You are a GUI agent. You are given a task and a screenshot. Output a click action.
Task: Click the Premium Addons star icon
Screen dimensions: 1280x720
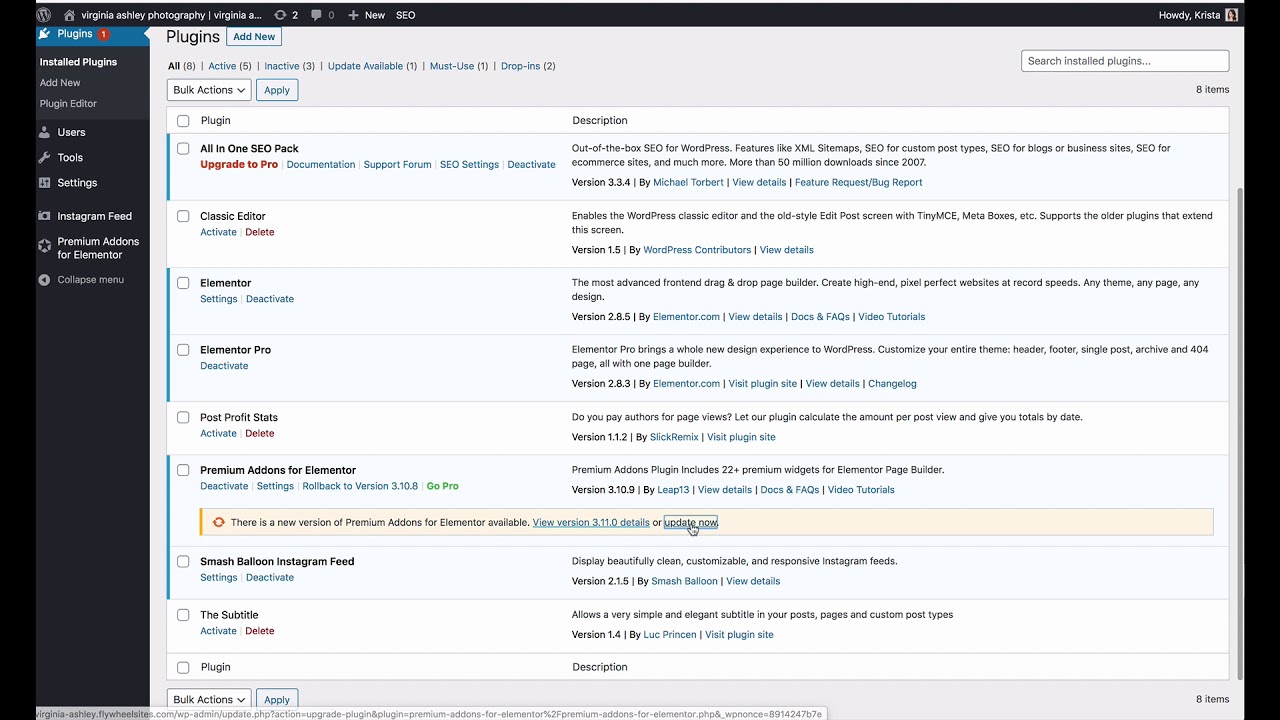point(44,245)
